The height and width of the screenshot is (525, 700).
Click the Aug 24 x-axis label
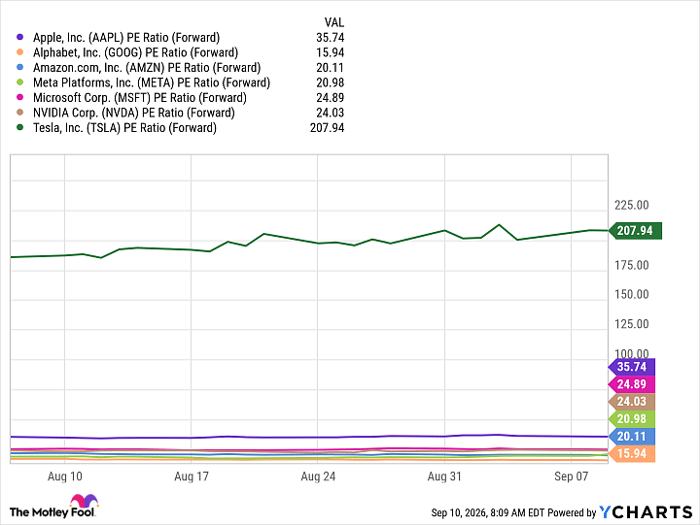click(x=318, y=476)
